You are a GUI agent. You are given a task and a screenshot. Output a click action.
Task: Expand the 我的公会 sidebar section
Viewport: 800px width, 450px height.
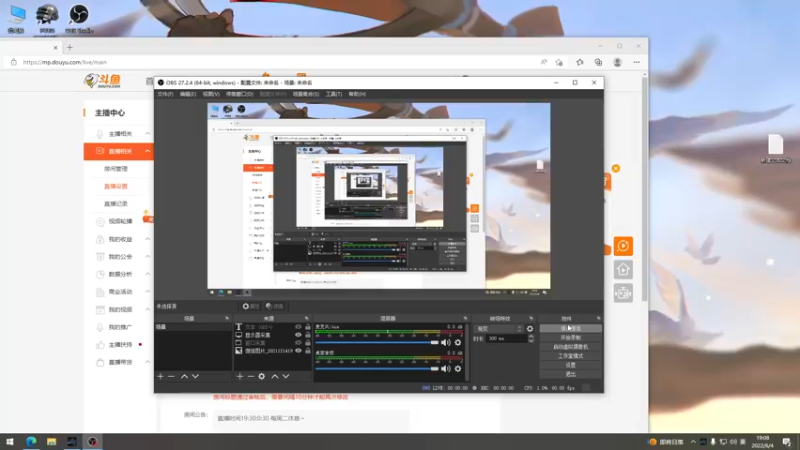tap(147, 257)
